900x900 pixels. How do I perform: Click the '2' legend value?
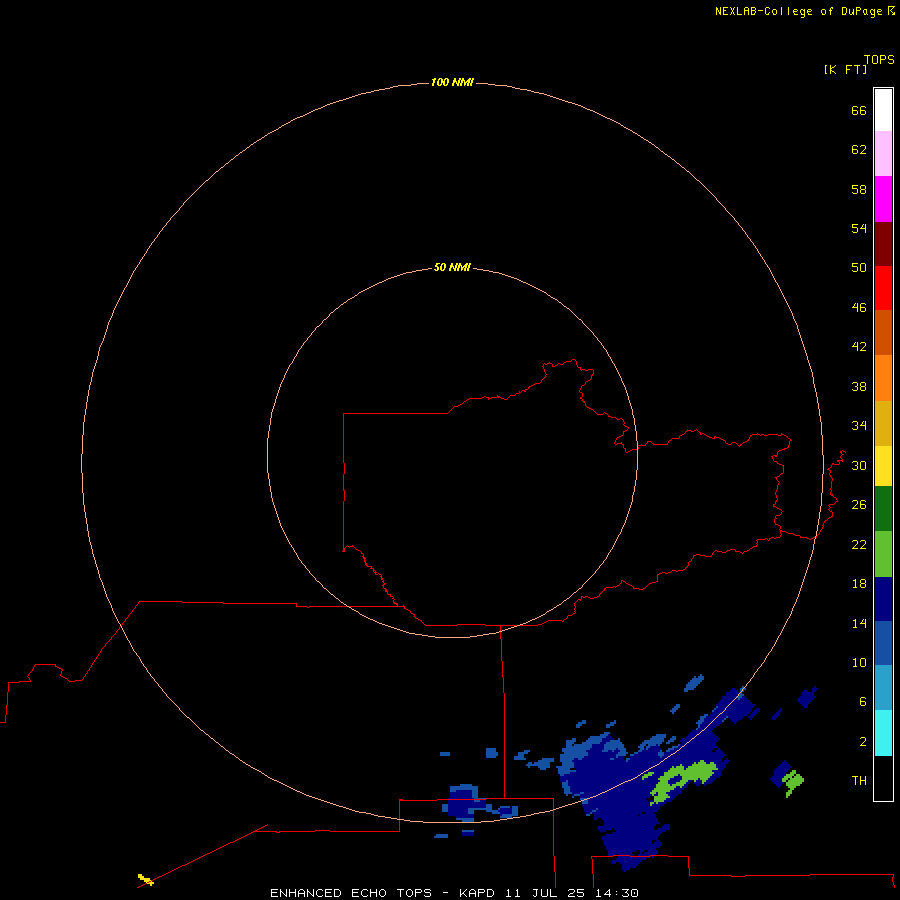863,742
